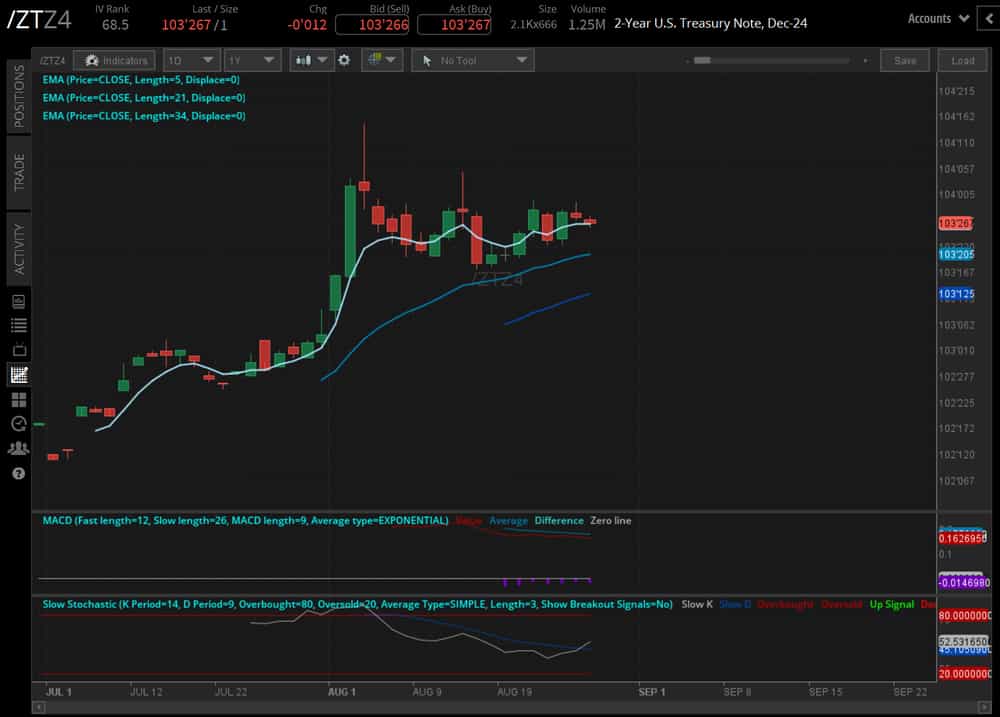Click the zoom slider right arrow
The height and width of the screenshot is (717, 1000).
(x=865, y=61)
